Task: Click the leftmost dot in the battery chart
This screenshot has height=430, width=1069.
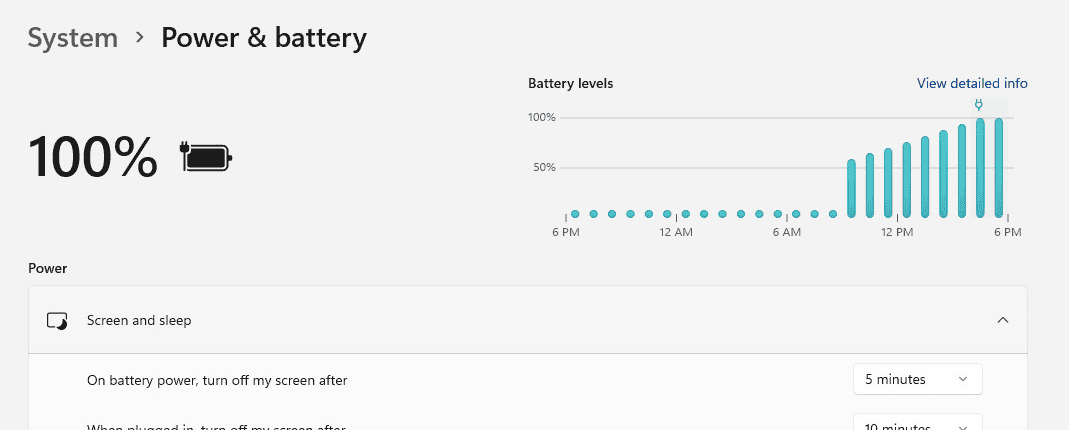Action: pyautogui.click(x=575, y=214)
